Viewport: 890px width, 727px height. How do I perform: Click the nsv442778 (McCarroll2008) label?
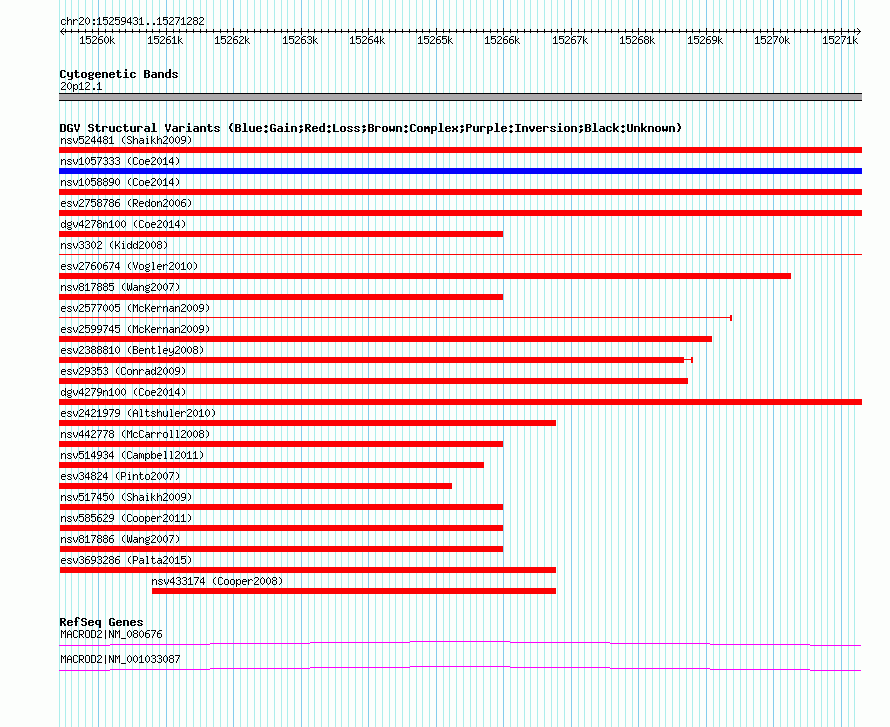tap(135, 434)
